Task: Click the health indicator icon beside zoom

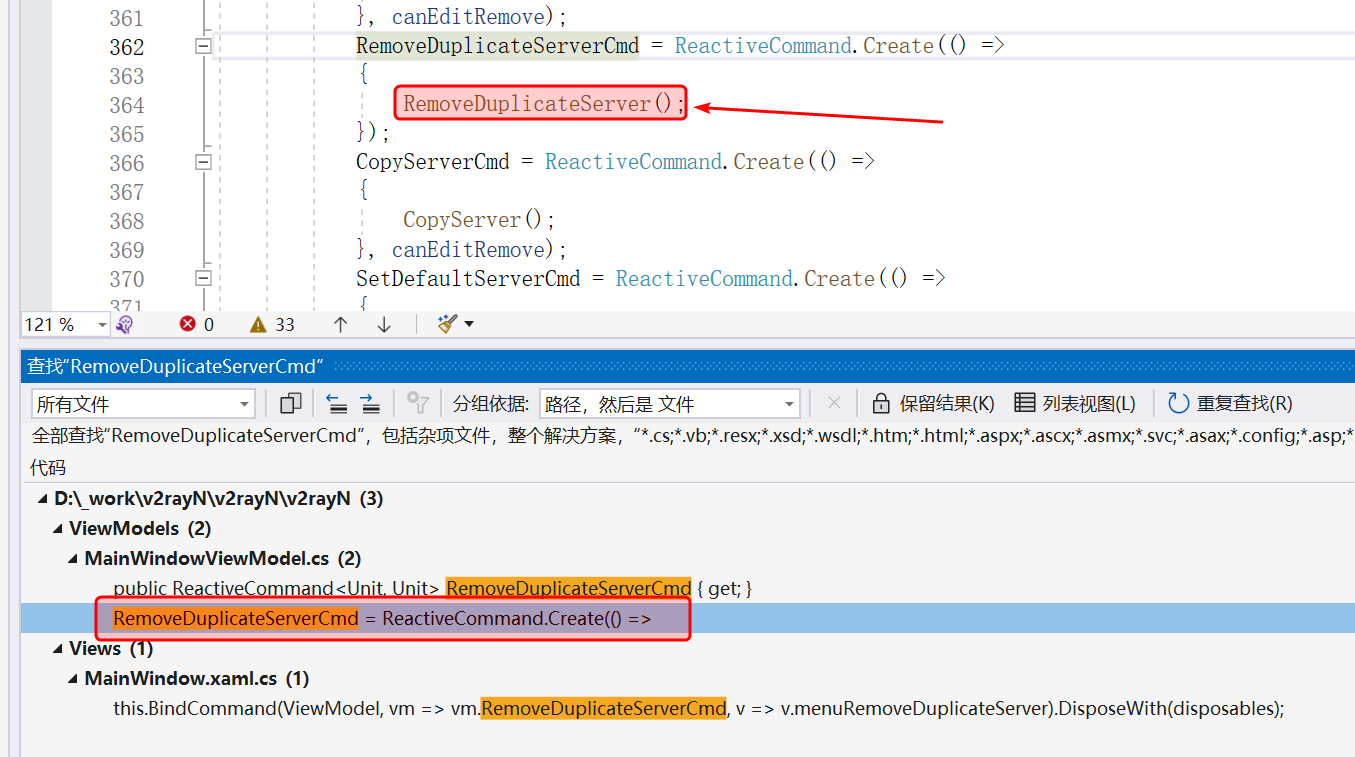Action: click(125, 324)
